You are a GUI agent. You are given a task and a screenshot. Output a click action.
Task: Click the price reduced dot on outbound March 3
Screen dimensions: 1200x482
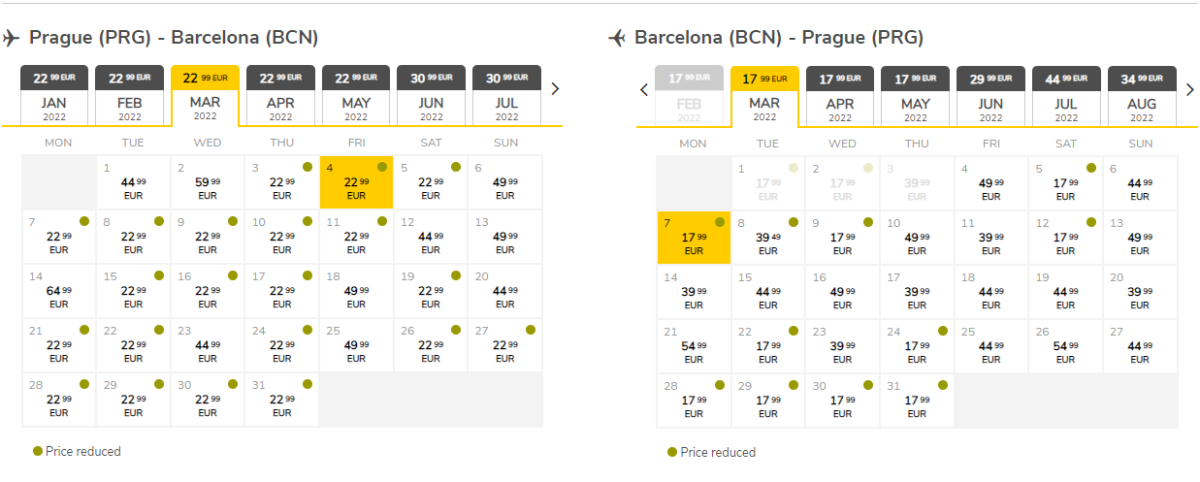click(x=306, y=167)
